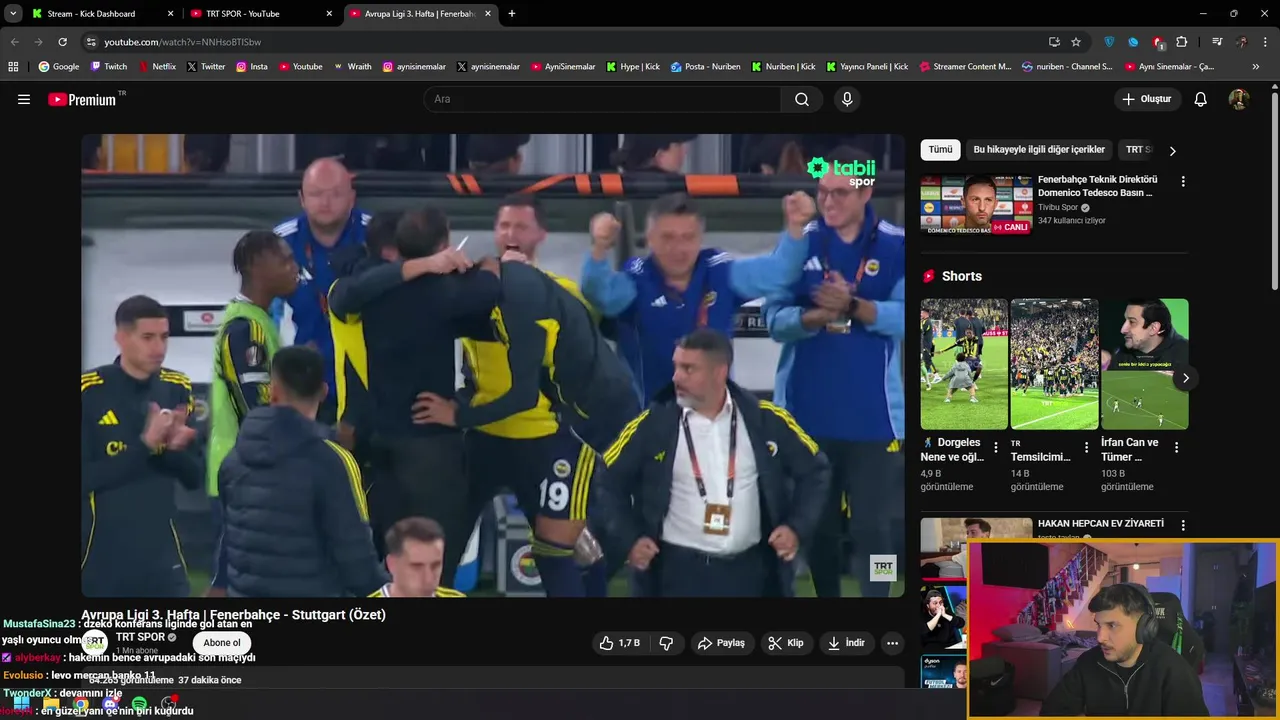The height and width of the screenshot is (720, 1280).
Task: Subscribe using the Abone ol button
Action: (222, 643)
